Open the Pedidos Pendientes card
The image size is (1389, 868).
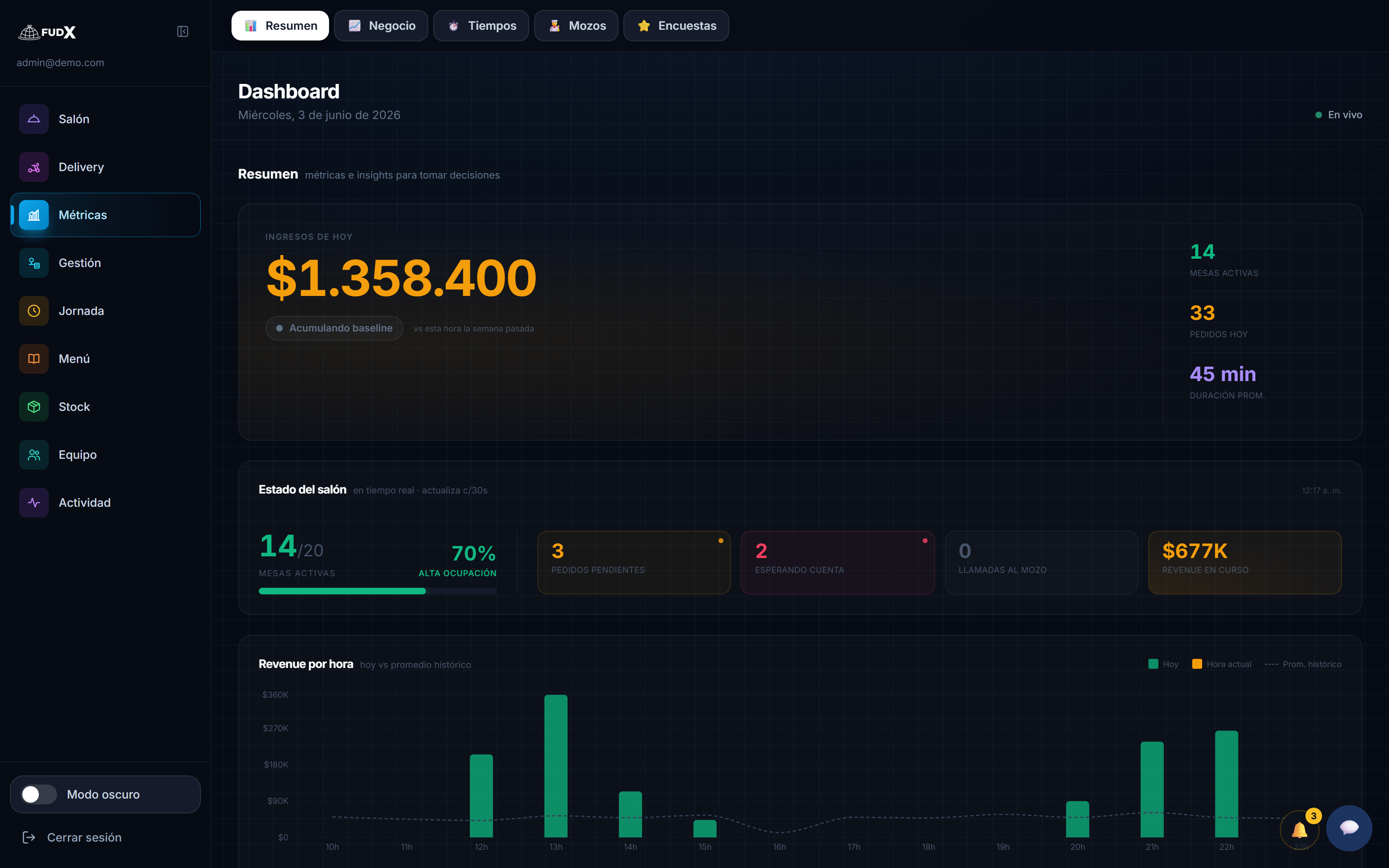click(634, 562)
